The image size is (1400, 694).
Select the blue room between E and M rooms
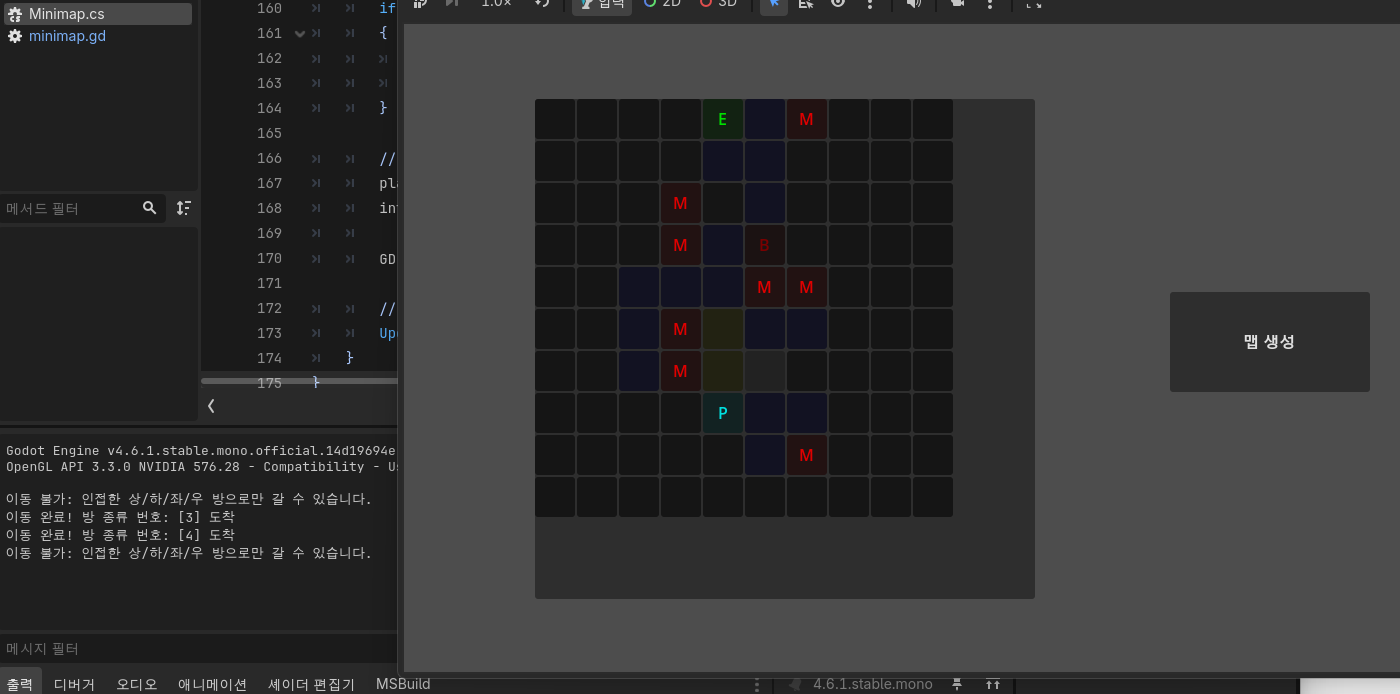tap(765, 120)
